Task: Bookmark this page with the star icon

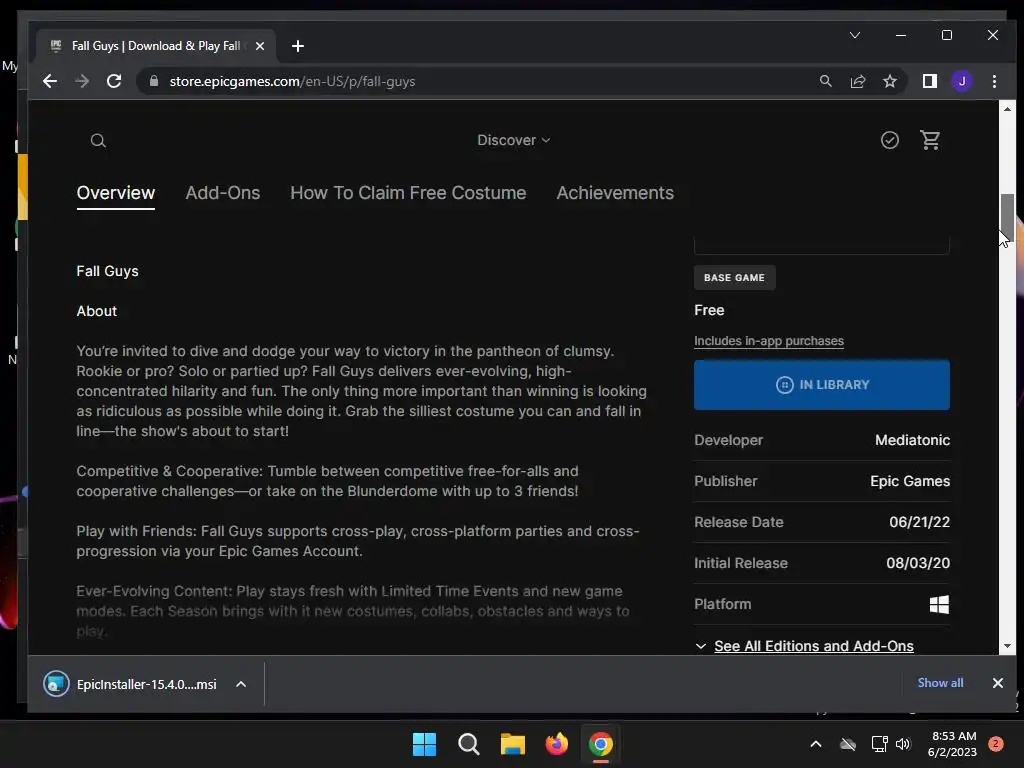Action: pos(889,81)
